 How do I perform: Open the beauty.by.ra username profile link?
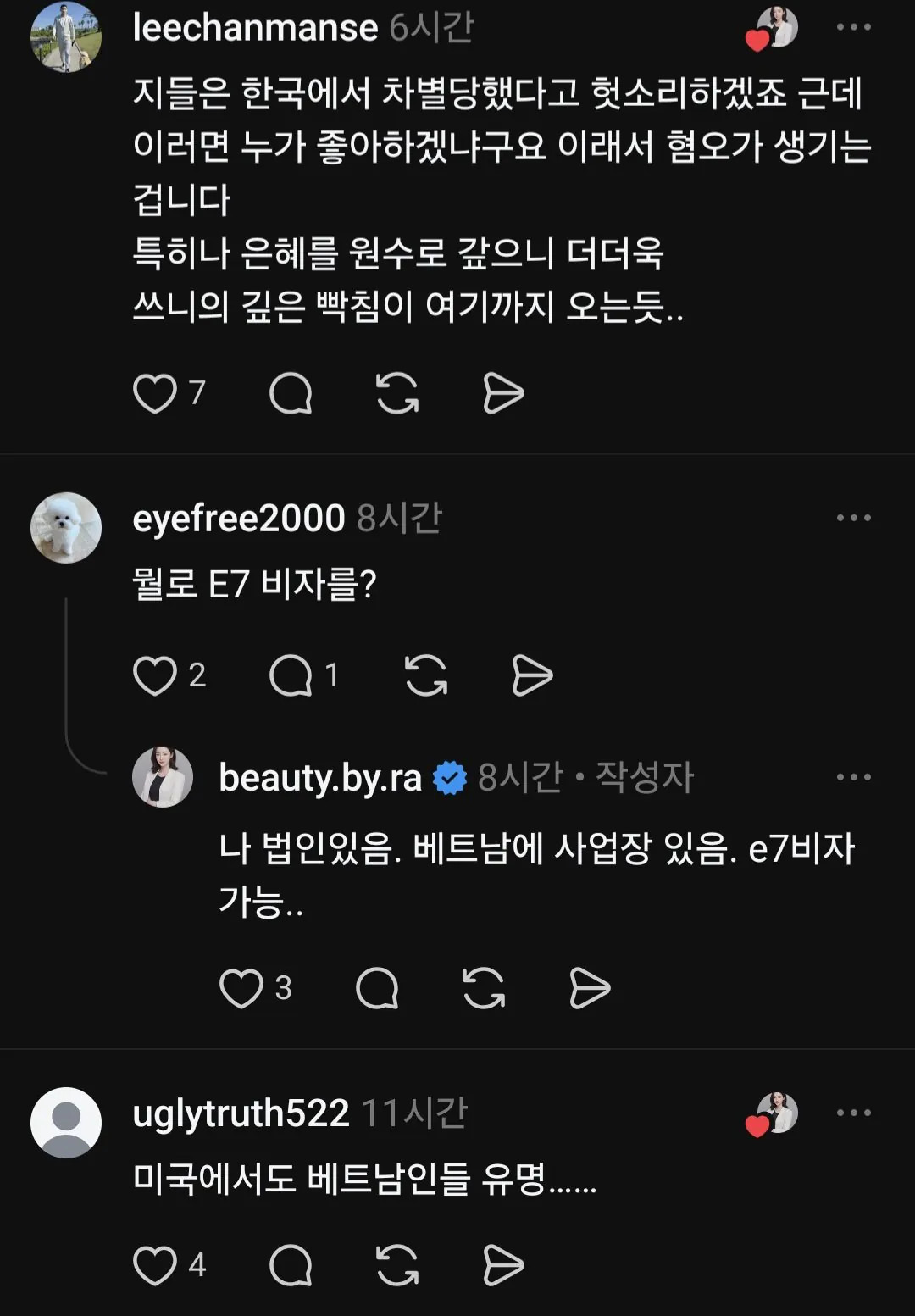pyautogui.click(x=320, y=777)
